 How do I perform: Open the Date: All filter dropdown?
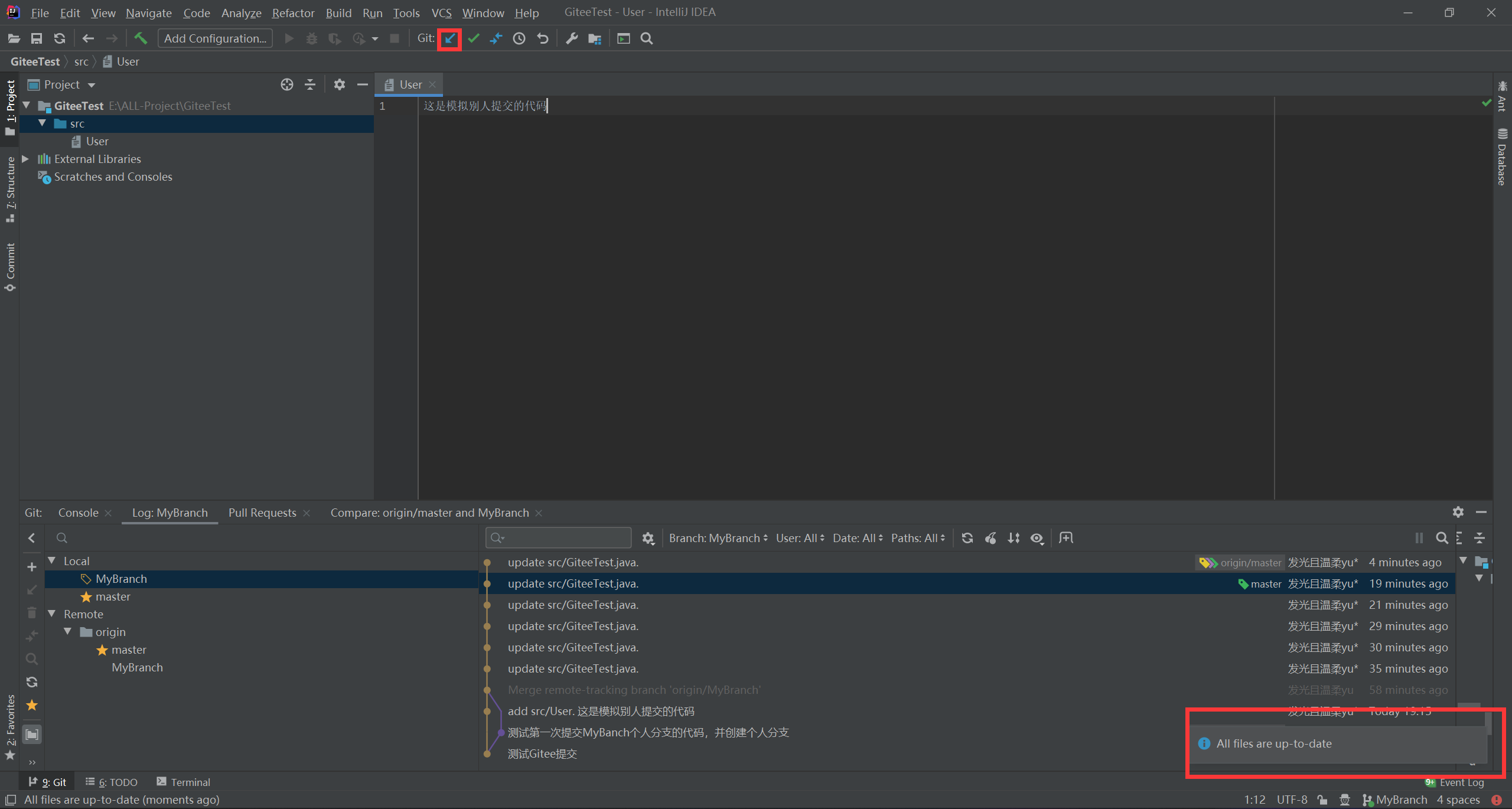[858, 538]
